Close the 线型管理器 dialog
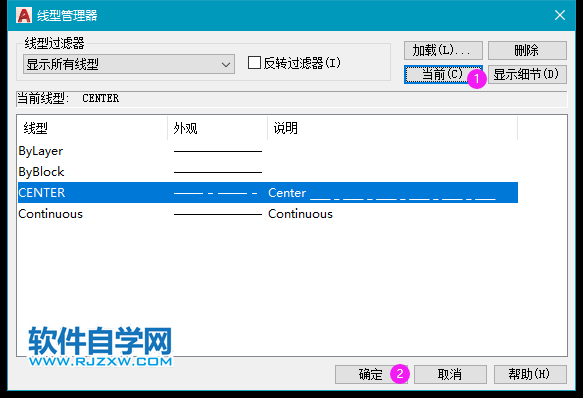Screen dimensions: 583x398 coord(560,15)
